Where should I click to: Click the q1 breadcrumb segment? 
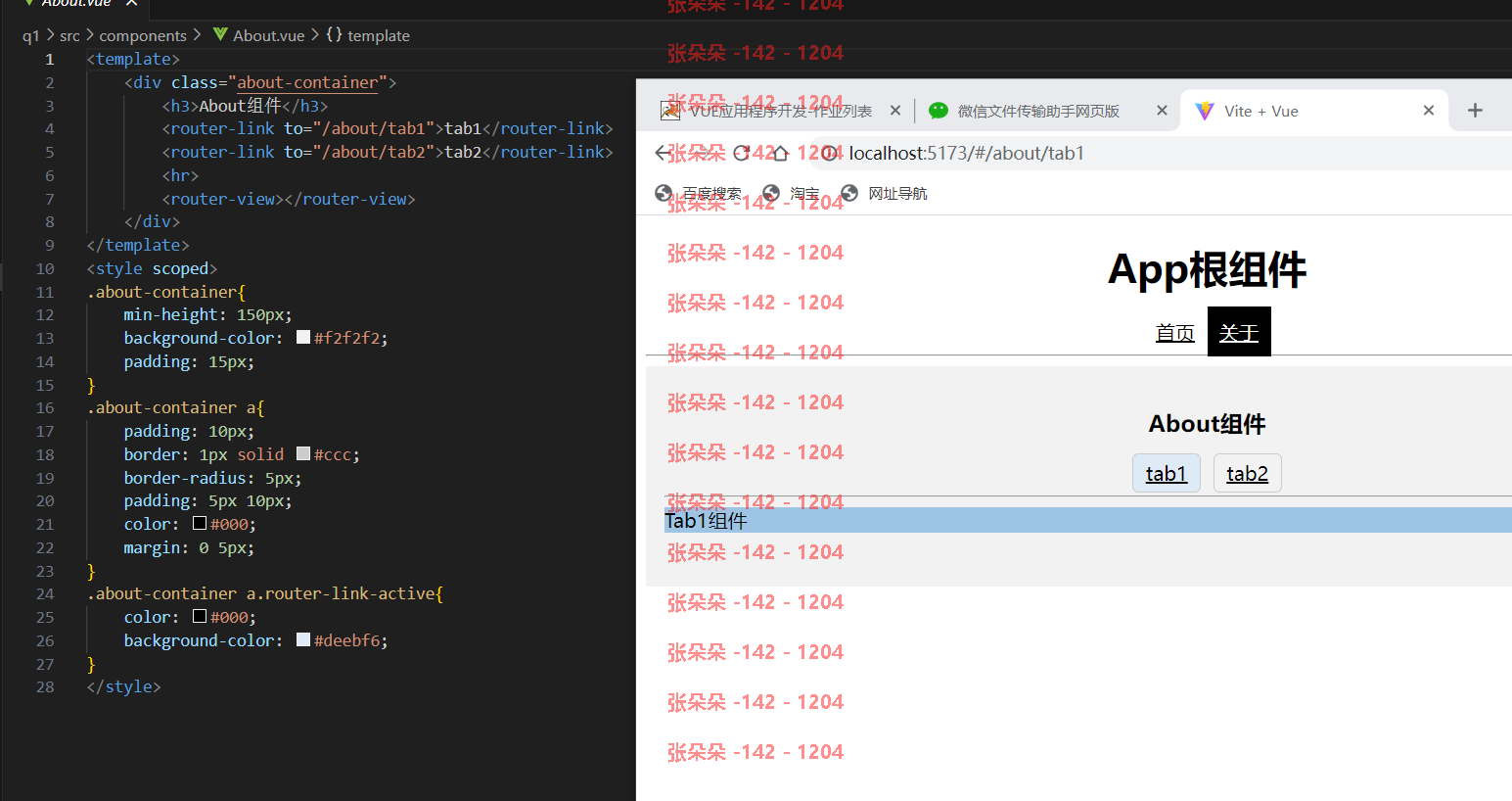(x=31, y=35)
